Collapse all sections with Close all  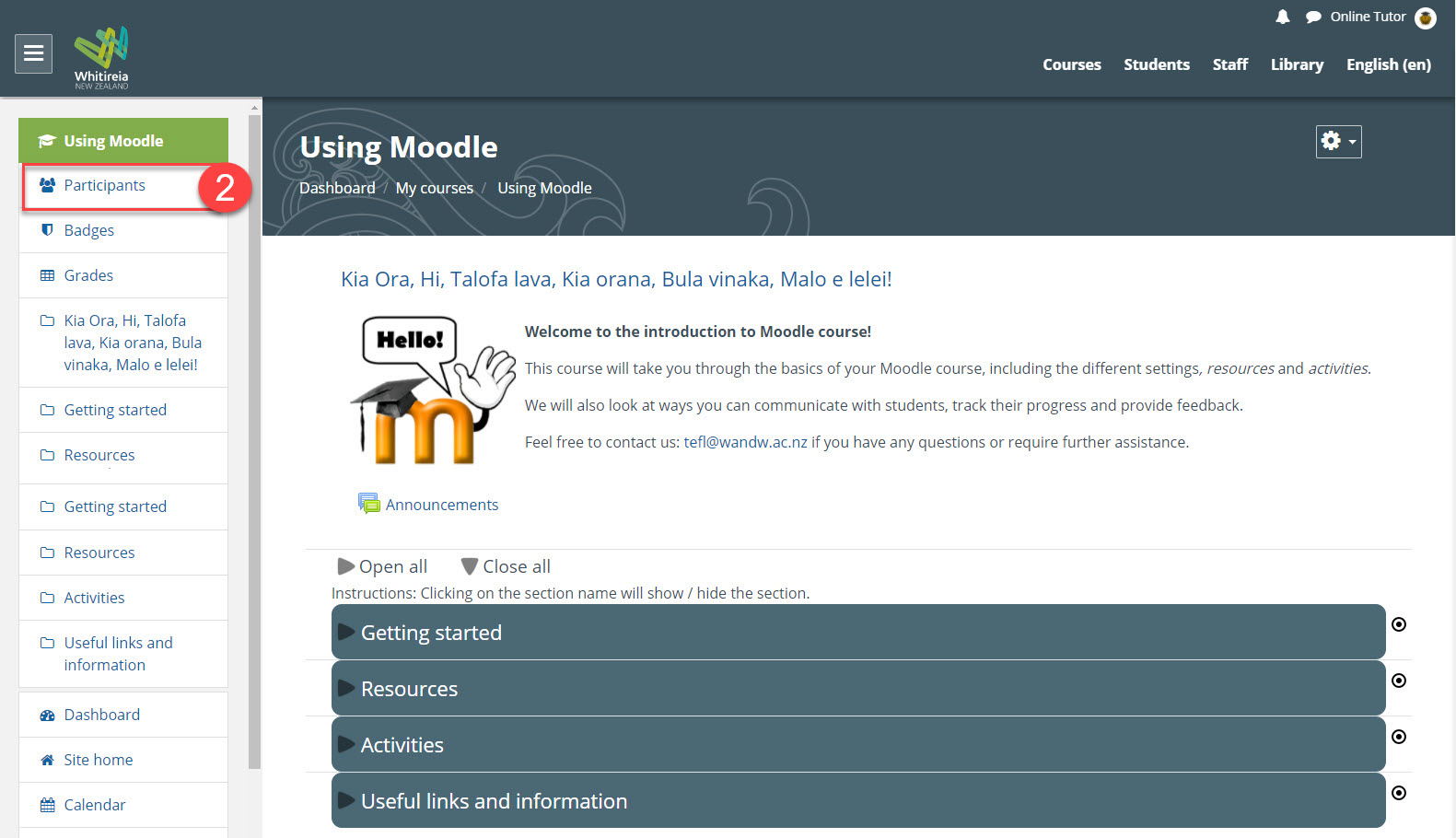coord(506,566)
